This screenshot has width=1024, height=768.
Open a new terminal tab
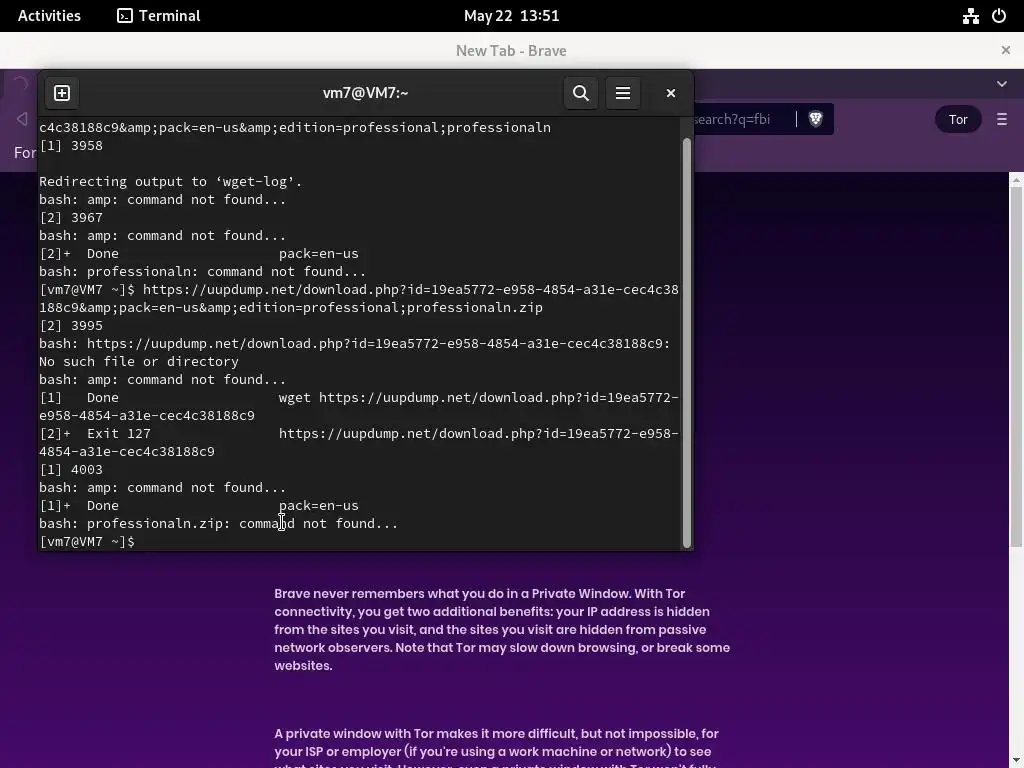point(62,93)
